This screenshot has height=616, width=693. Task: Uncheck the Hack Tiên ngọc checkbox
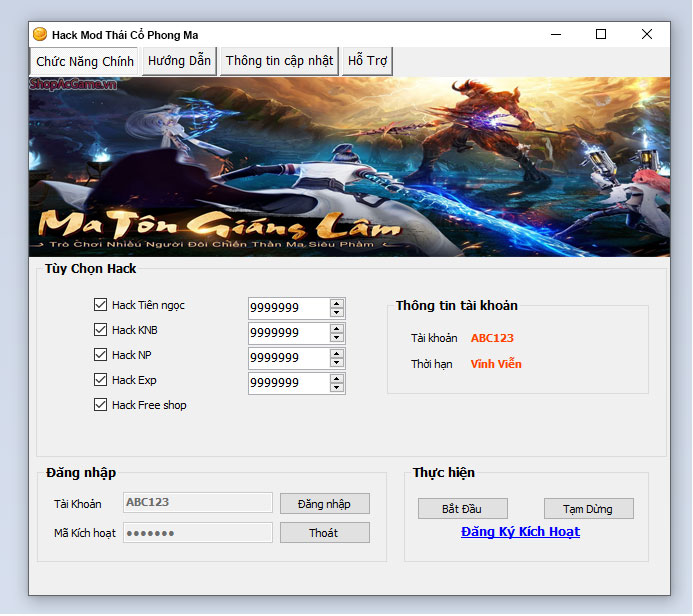click(100, 304)
